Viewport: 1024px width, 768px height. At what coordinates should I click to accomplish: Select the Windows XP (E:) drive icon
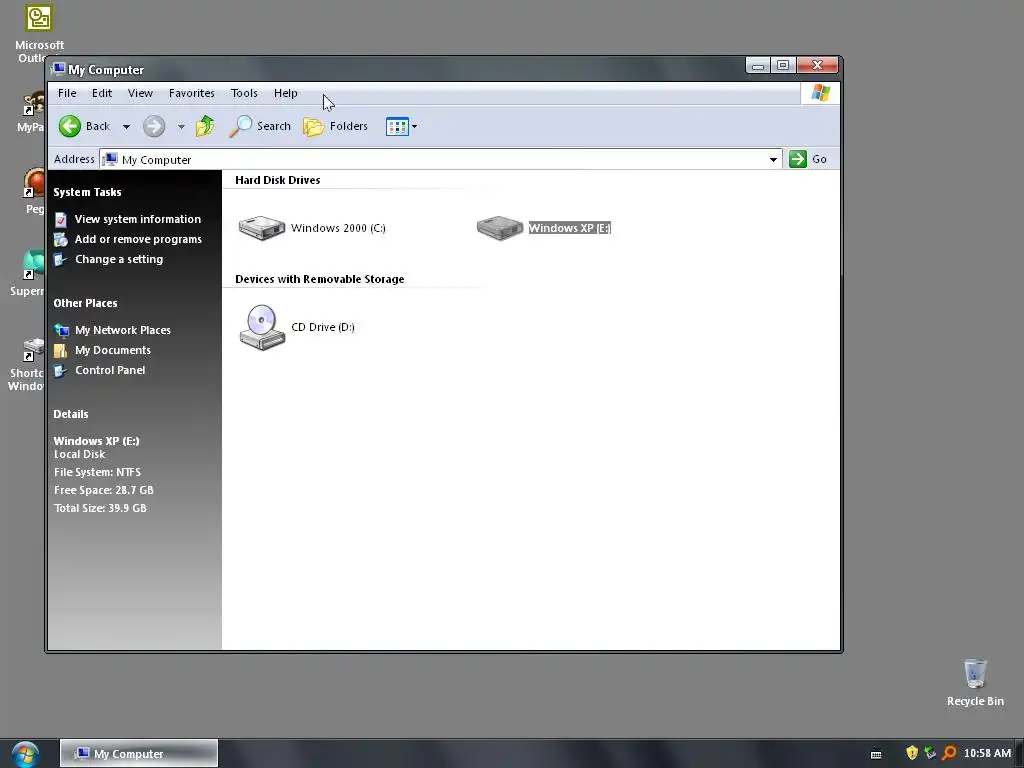click(500, 228)
